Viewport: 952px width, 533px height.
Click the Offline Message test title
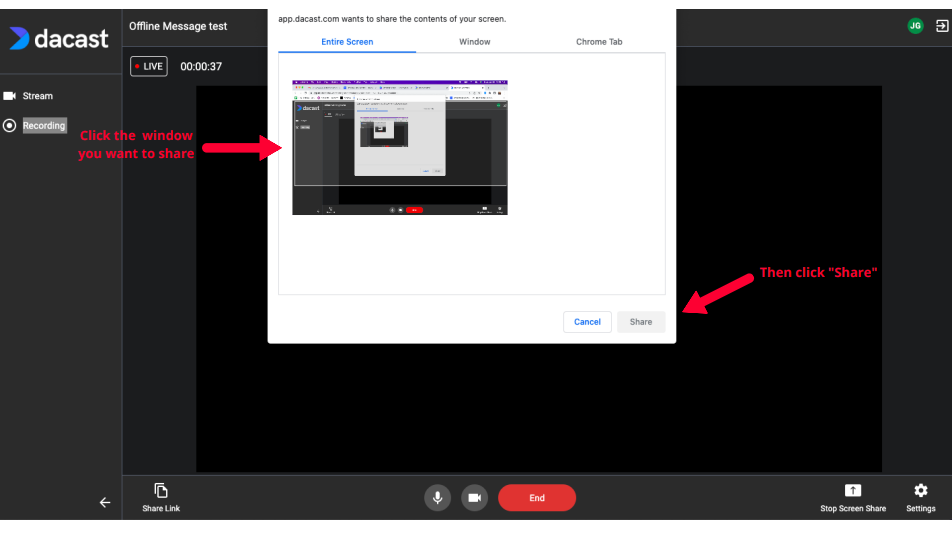click(x=178, y=27)
